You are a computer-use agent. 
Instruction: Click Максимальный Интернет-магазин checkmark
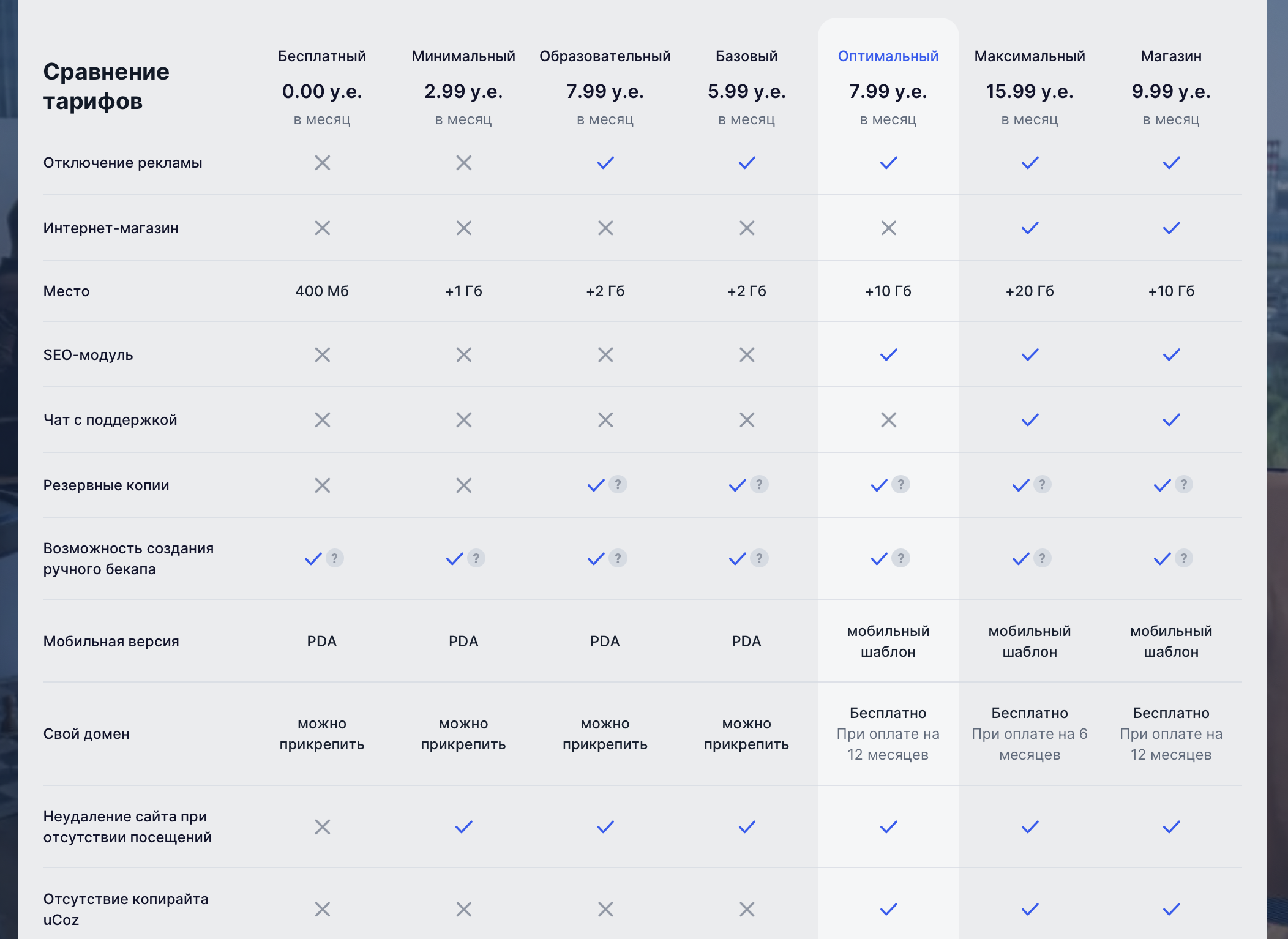(1030, 228)
